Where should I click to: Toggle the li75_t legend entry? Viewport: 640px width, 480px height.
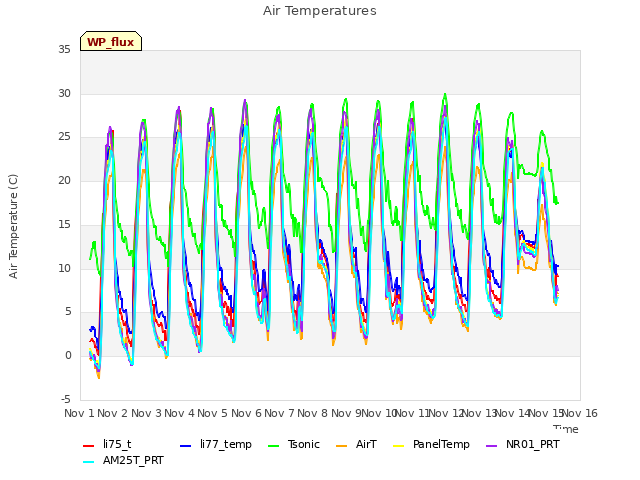(x=107, y=444)
